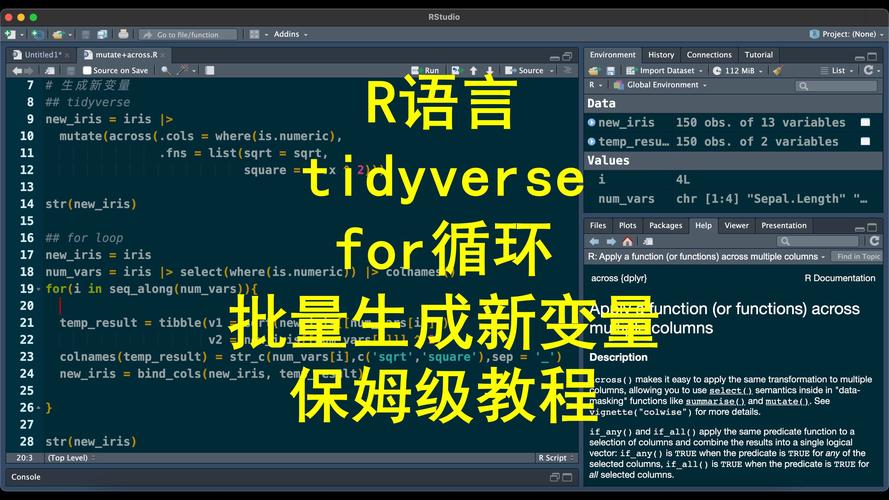The image size is (889, 500).
Task: Open the List view mode dropdown
Action: pos(836,71)
